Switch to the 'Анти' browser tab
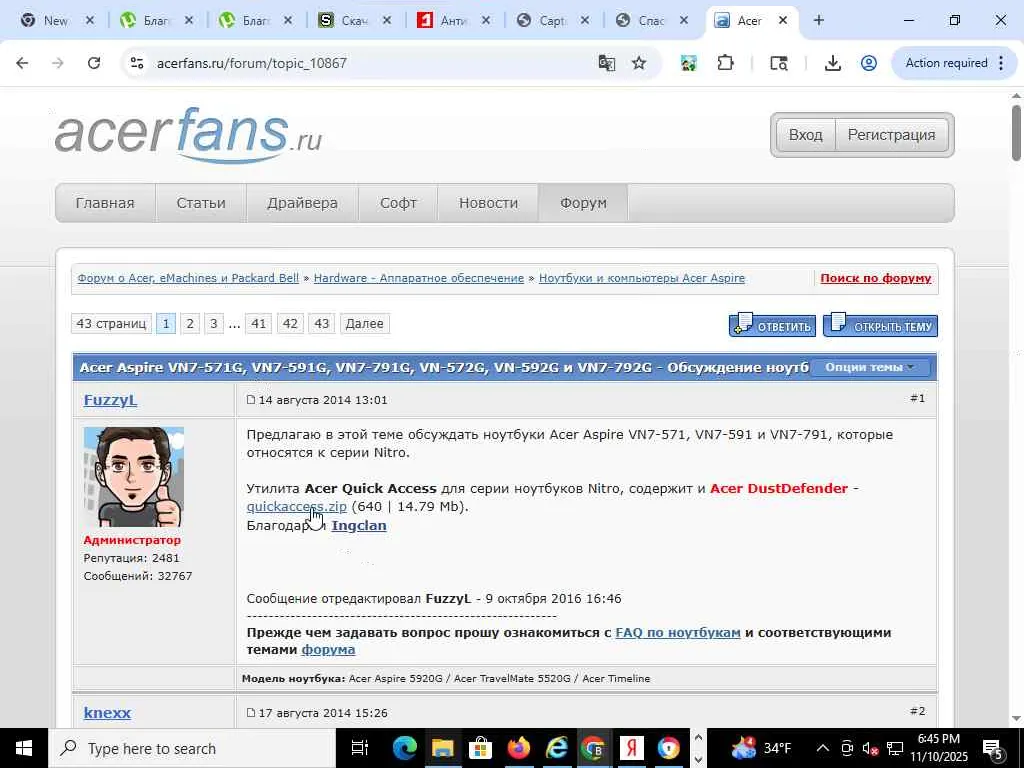This screenshot has height=768, width=1024. coord(454,21)
